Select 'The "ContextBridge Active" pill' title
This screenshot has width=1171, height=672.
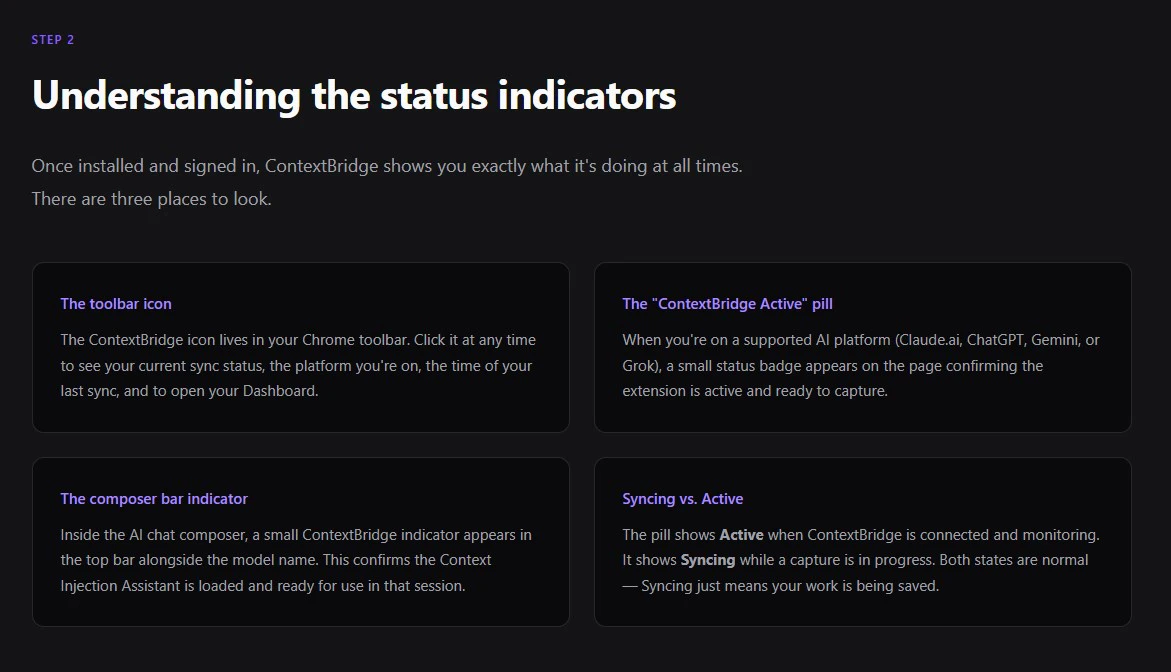point(727,304)
